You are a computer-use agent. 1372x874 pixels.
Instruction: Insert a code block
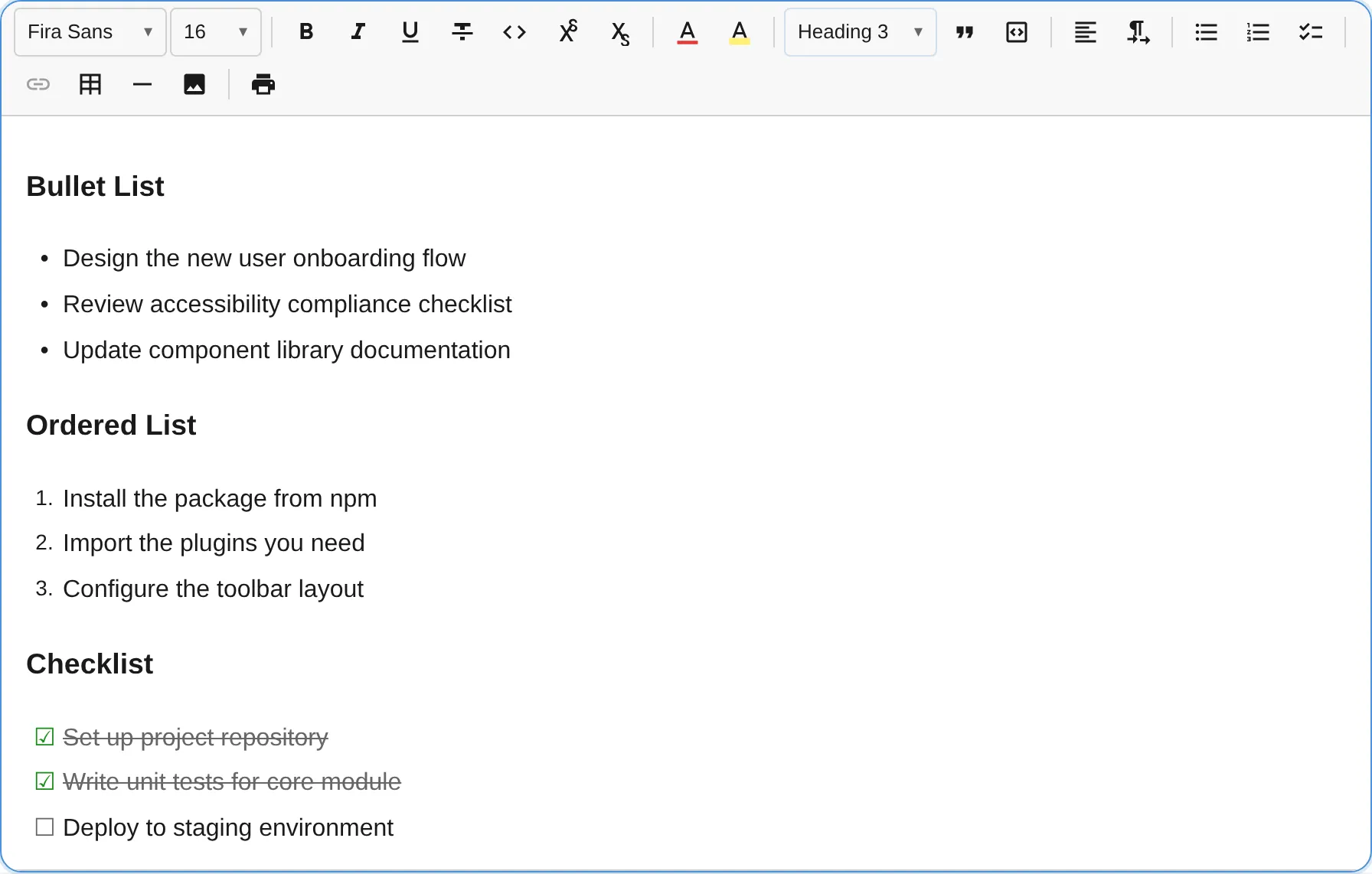pos(1016,31)
